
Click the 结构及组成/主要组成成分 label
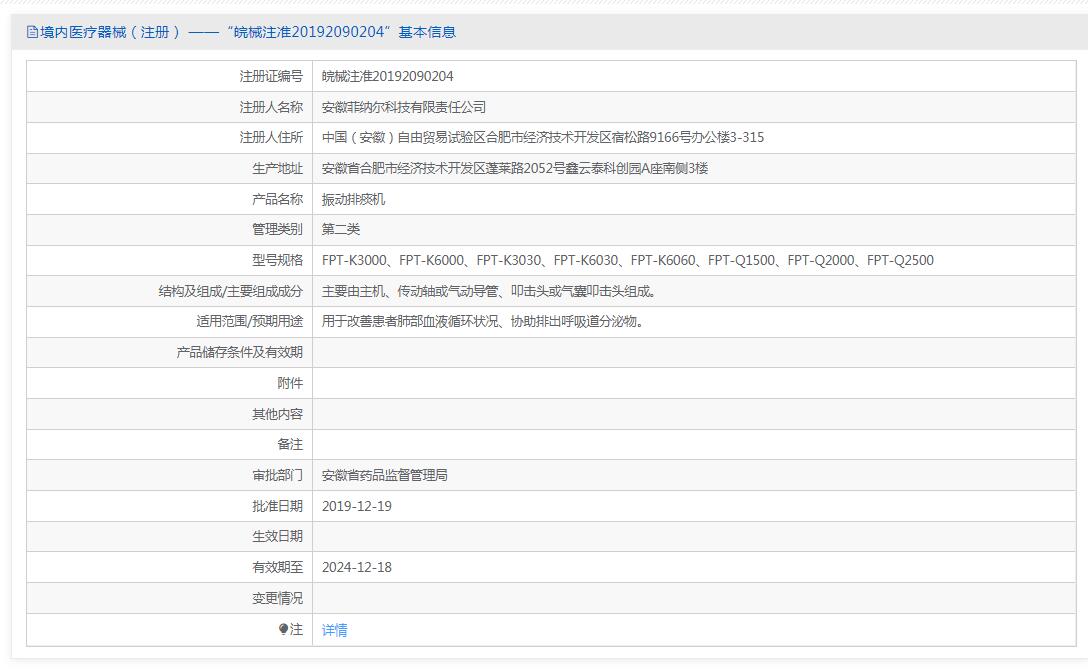click(x=231, y=291)
